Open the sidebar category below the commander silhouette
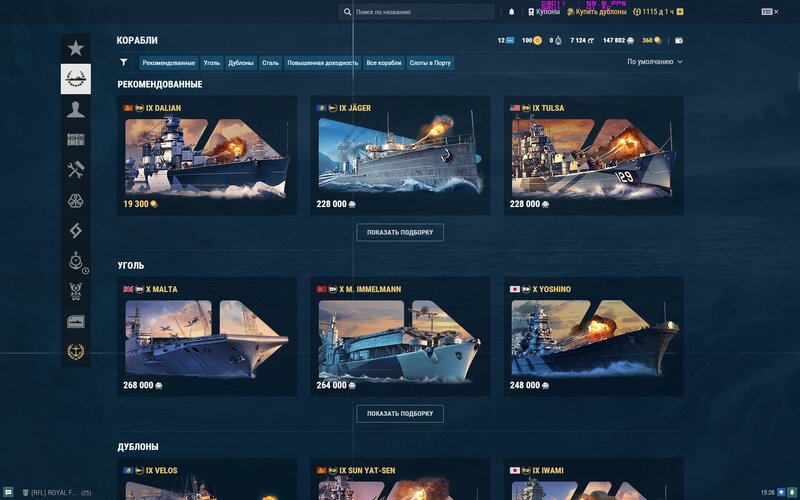 pos(76,139)
